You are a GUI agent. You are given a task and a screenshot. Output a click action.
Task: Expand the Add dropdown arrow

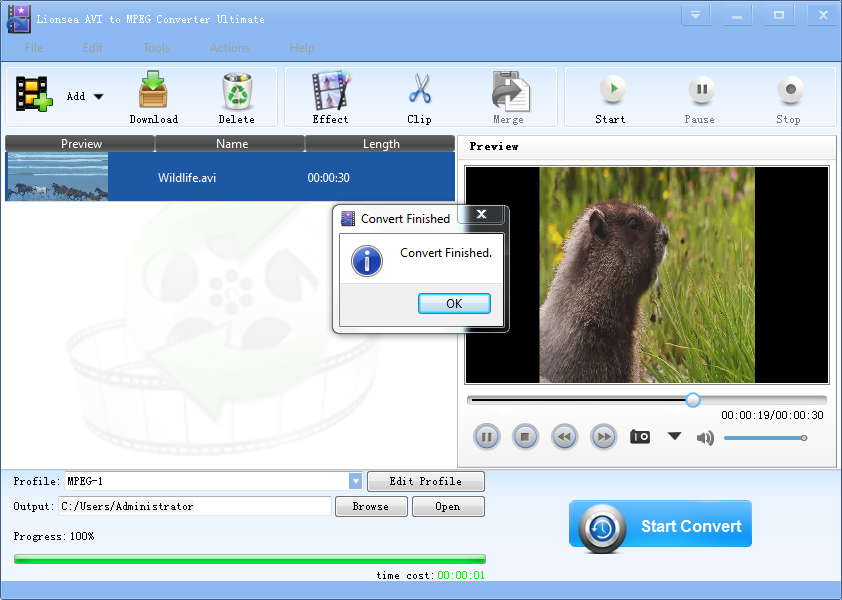coord(98,97)
